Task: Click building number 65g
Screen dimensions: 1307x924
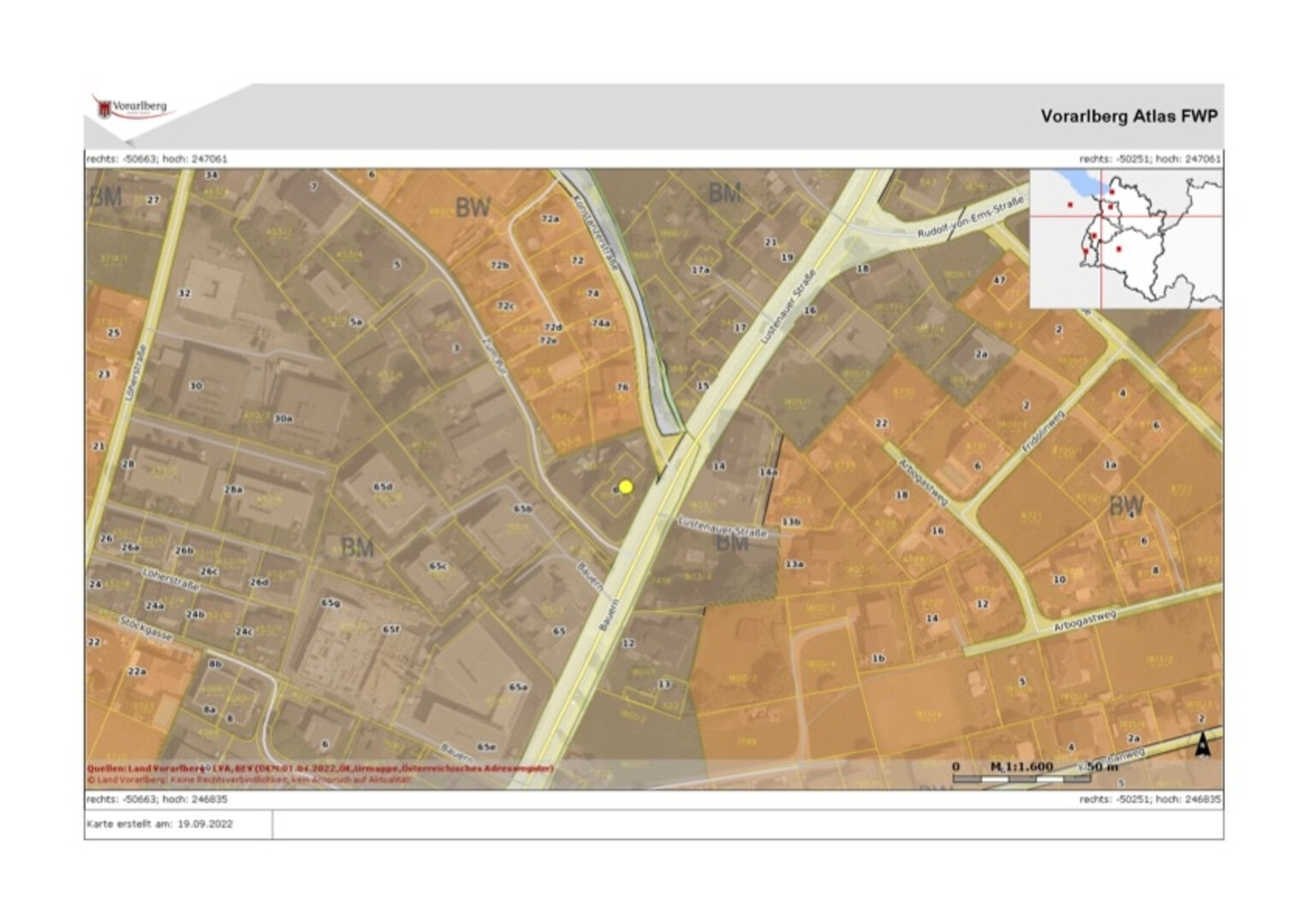Action: click(330, 602)
